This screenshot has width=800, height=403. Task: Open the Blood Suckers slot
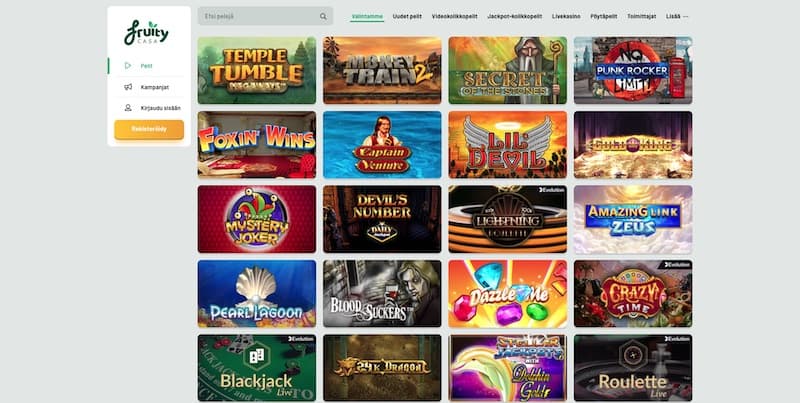pos(382,293)
